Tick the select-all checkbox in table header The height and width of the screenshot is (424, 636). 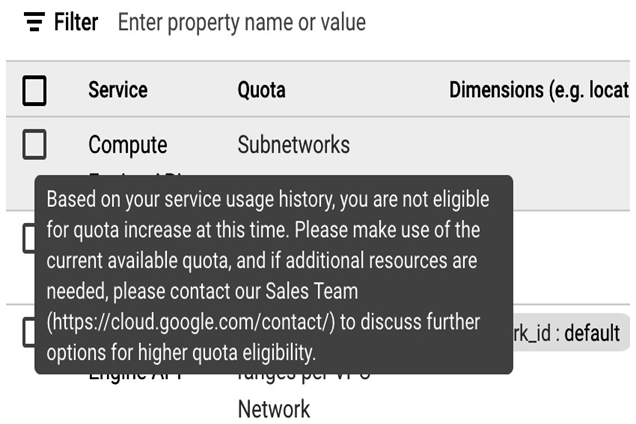(x=34, y=90)
